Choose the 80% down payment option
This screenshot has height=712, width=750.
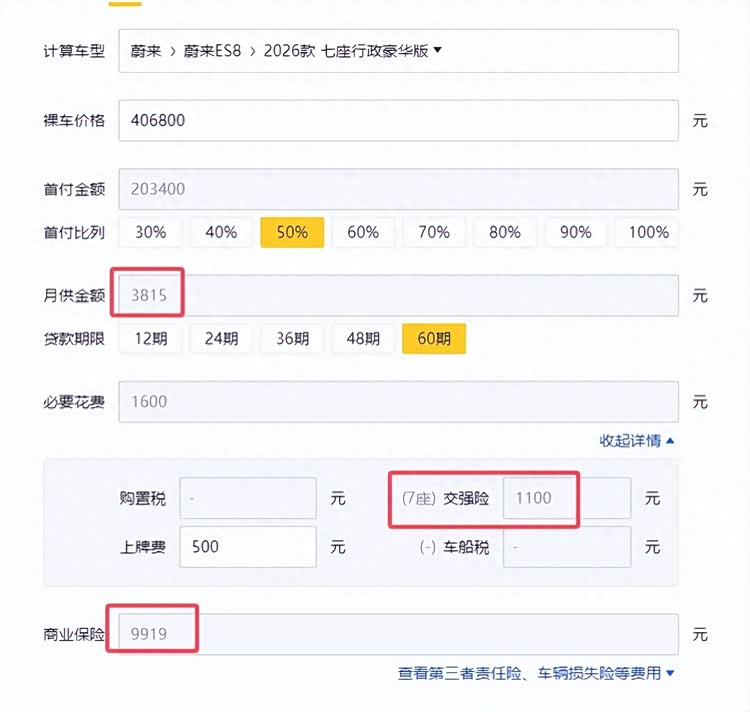[x=505, y=232]
